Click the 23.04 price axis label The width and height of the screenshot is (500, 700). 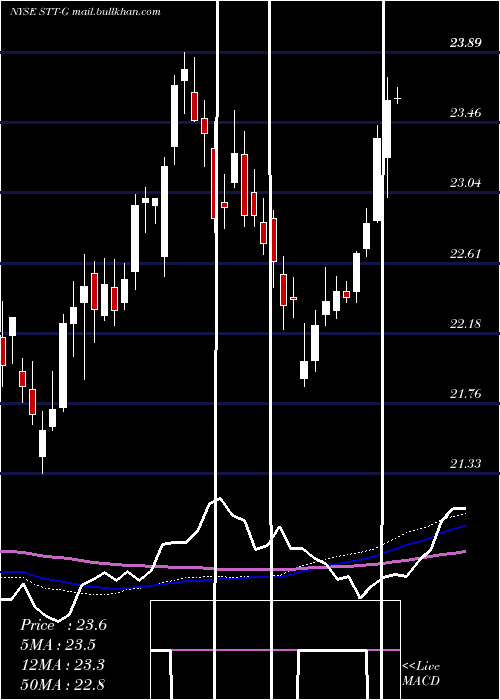466,183
